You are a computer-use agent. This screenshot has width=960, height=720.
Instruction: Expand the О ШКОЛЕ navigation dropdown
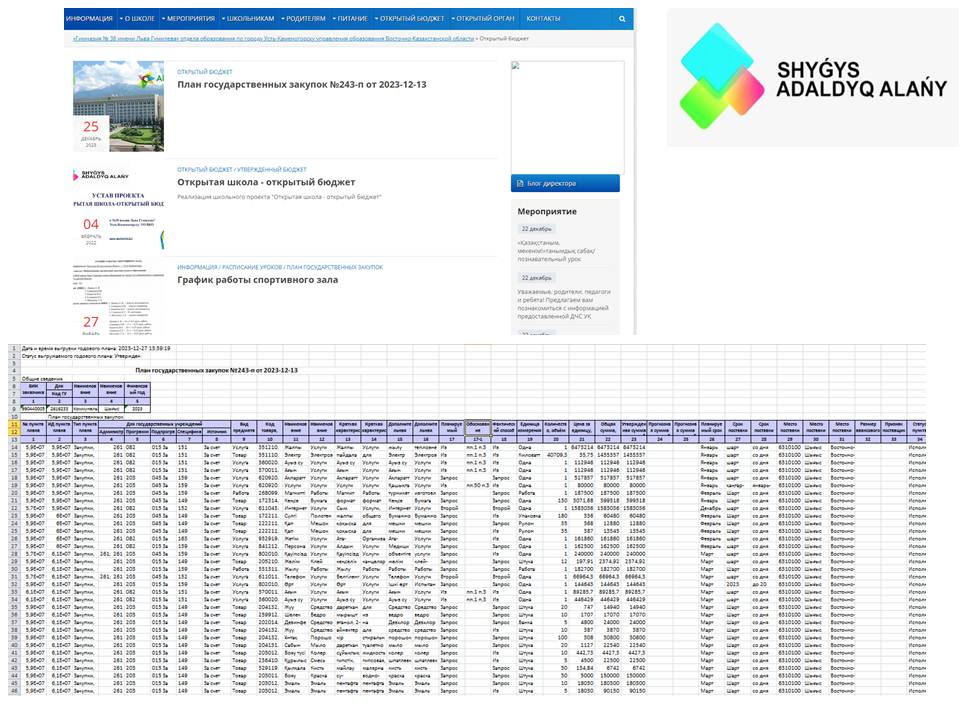pyautogui.click(x=137, y=19)
